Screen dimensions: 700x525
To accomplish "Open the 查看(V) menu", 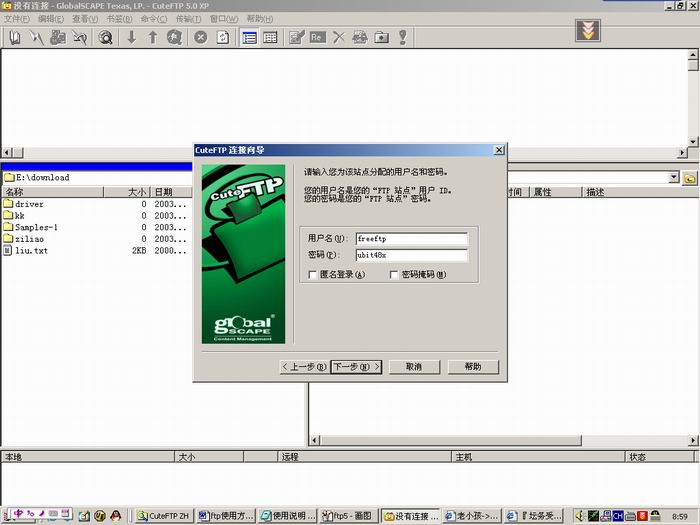I will (x=85, y=19).
